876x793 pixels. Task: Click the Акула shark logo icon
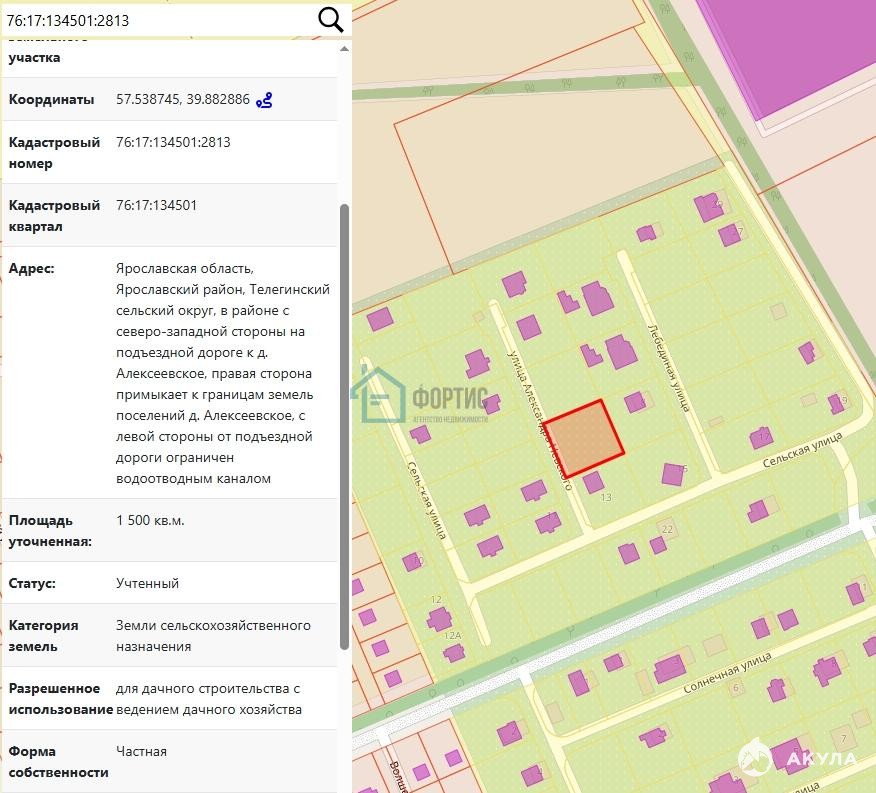pyautogui.click(x=755, y=759)
